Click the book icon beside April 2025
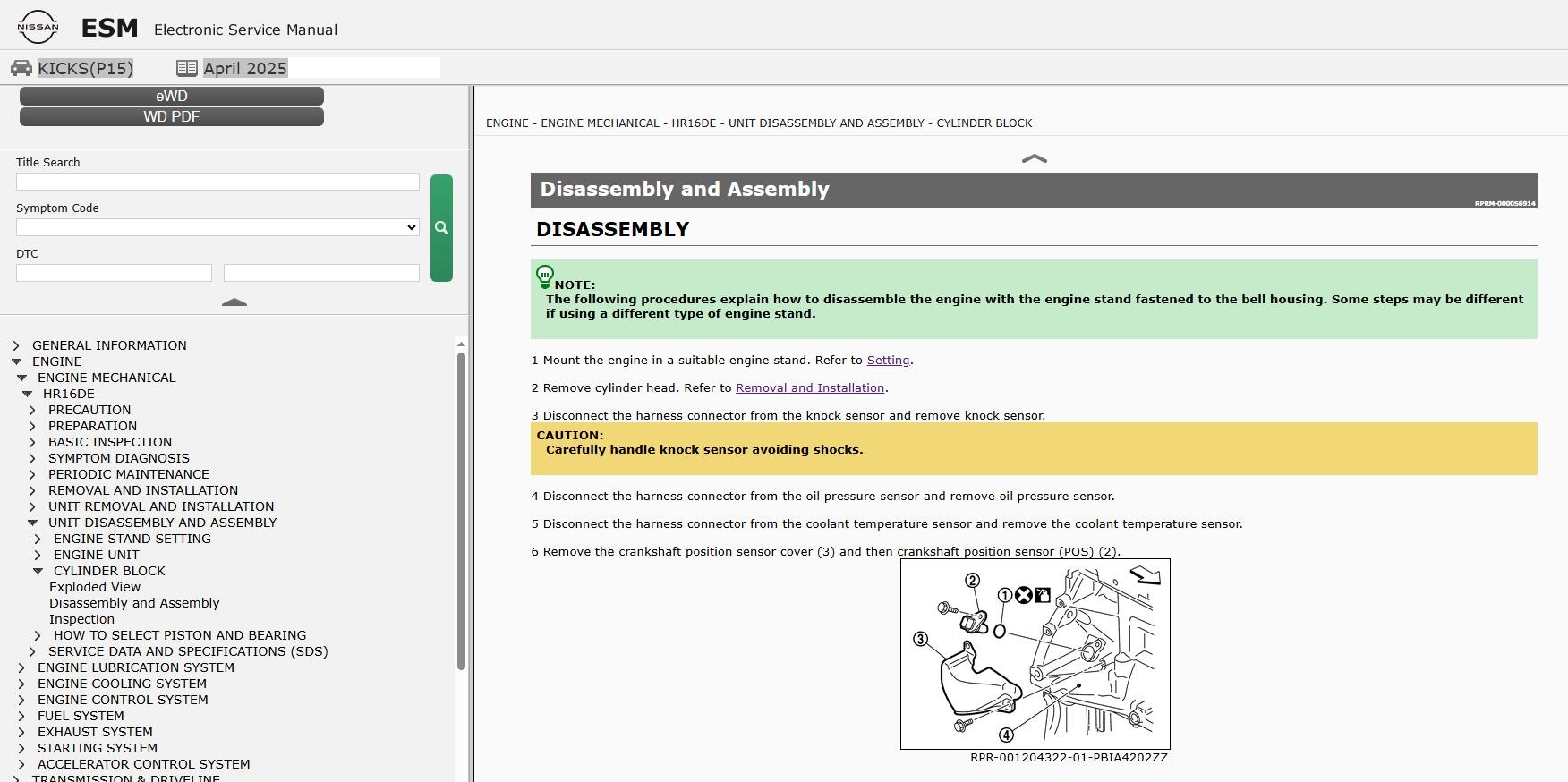The width and height of the screenshot is (1568, 782). click(x=187, y=68)
